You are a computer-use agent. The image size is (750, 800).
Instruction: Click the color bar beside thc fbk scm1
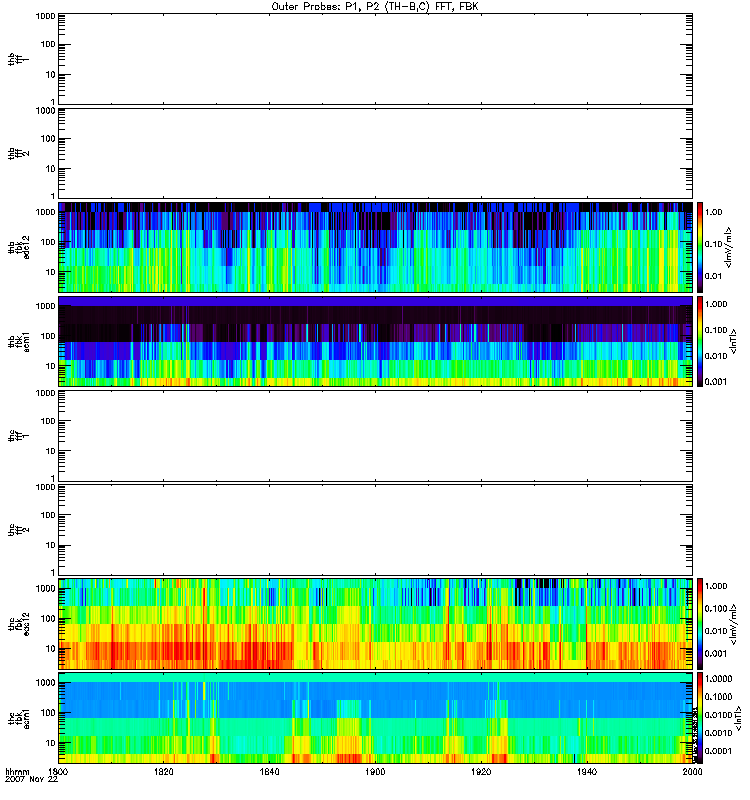(700, 718)
